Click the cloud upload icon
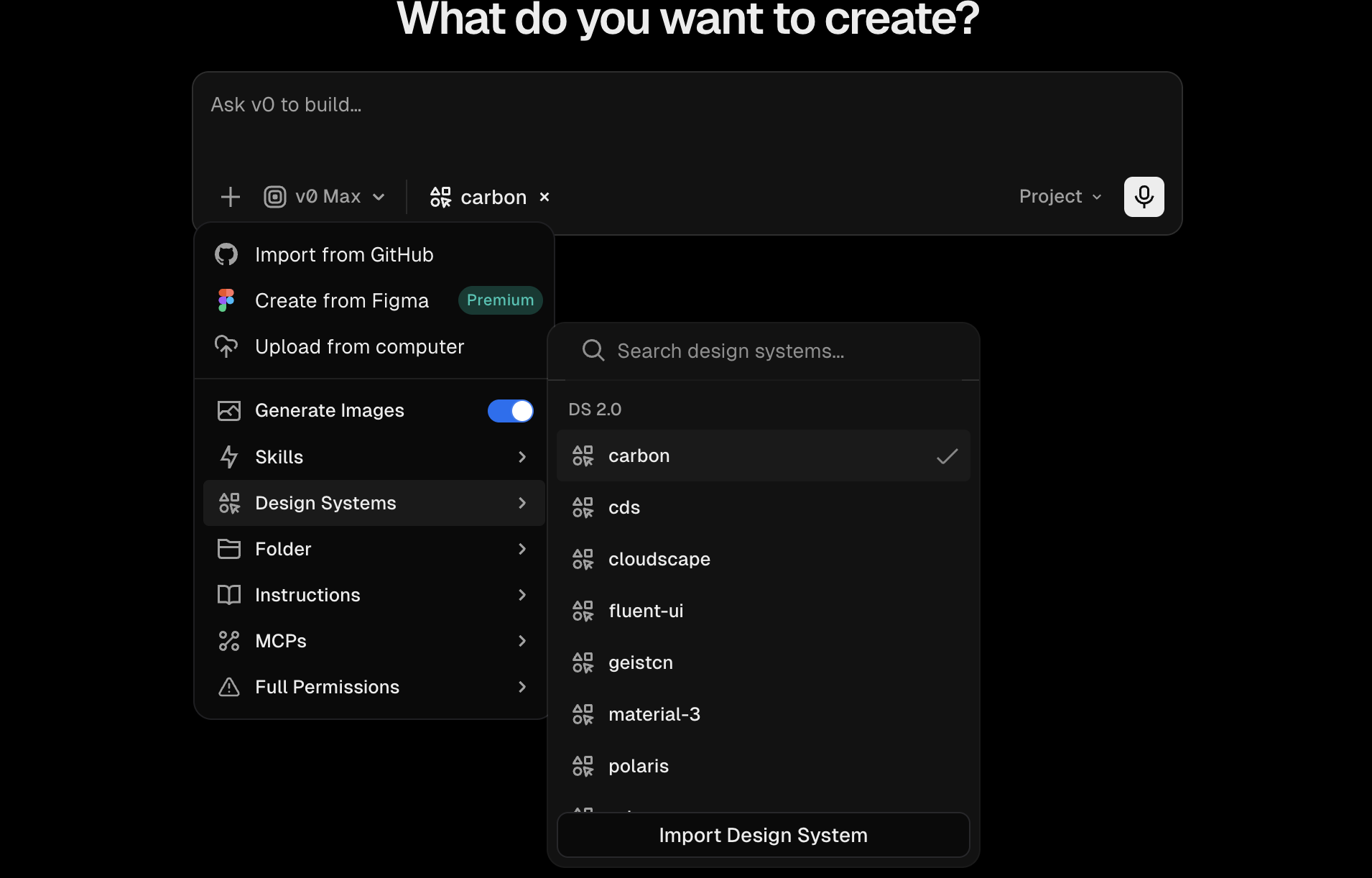The width and height of the screenshot is (1372, 878). click(x=226, y=346)
